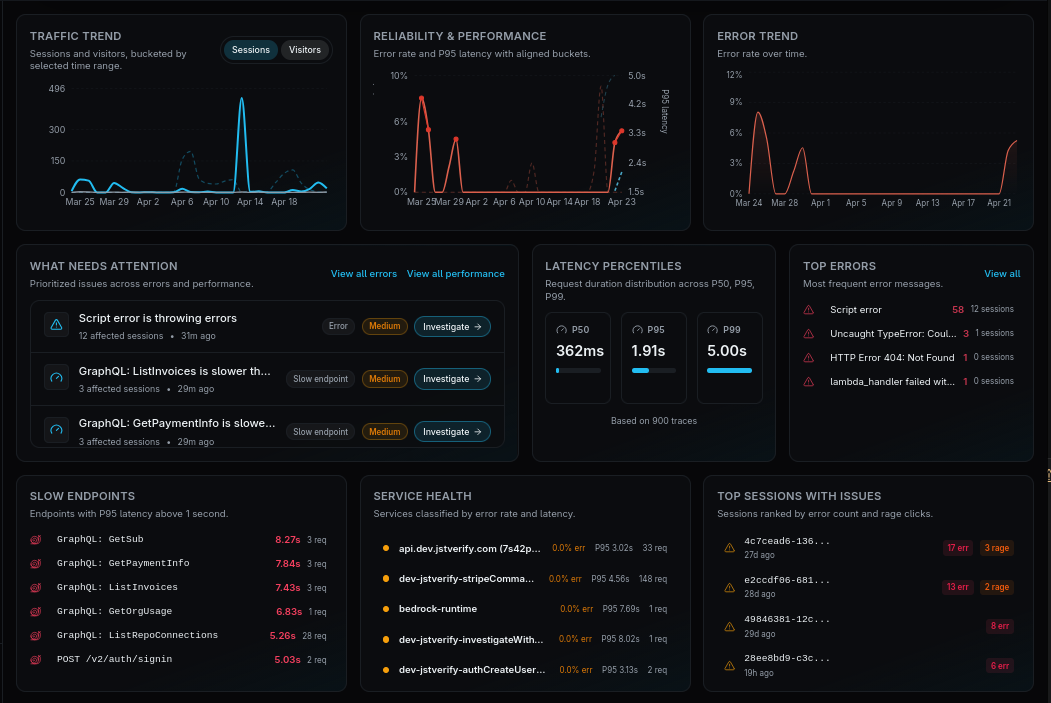Select lambda_handler failed wit... error row

tap(908, 382)
